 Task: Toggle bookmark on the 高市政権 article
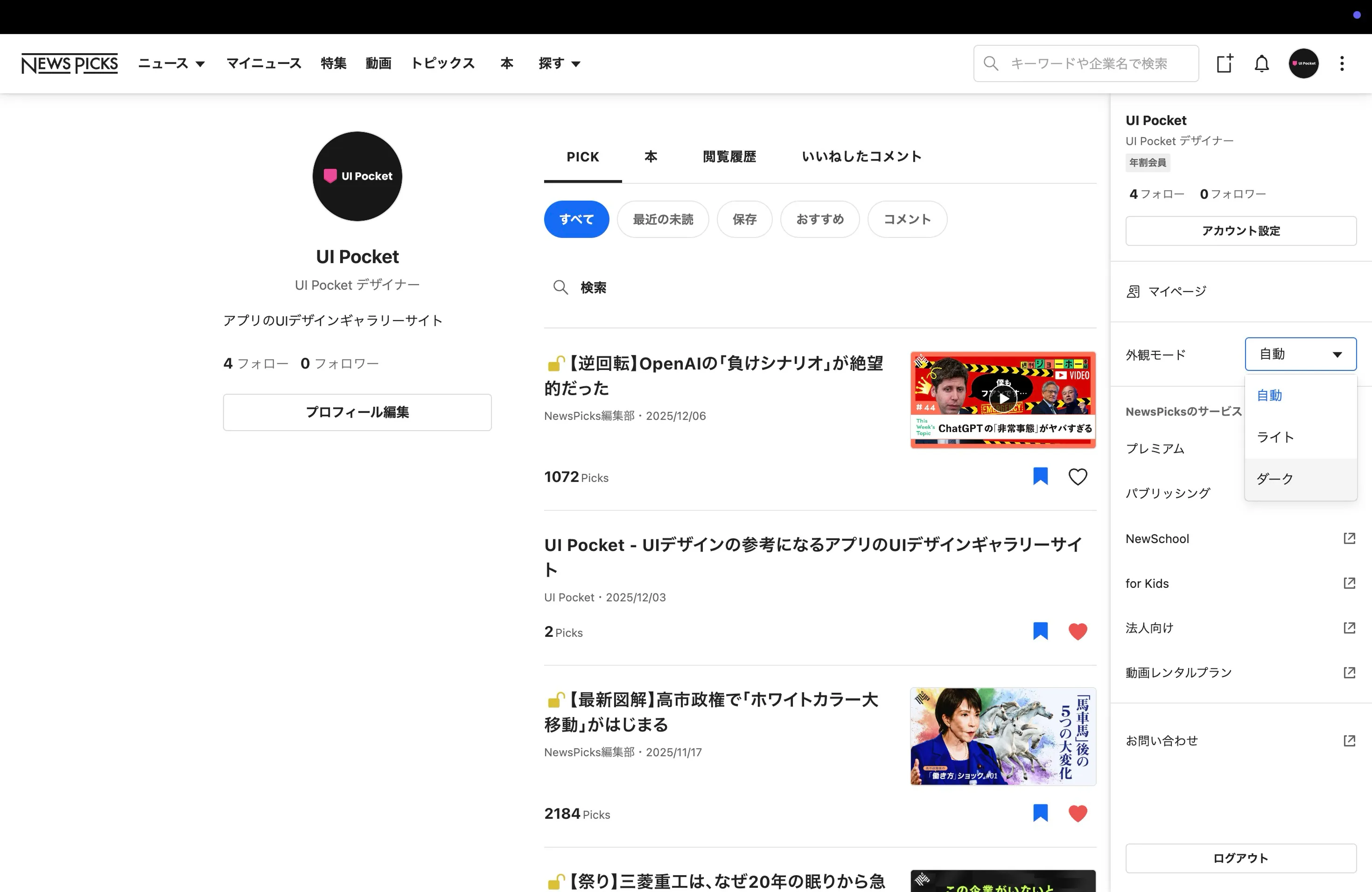(x=1040, y=813)
